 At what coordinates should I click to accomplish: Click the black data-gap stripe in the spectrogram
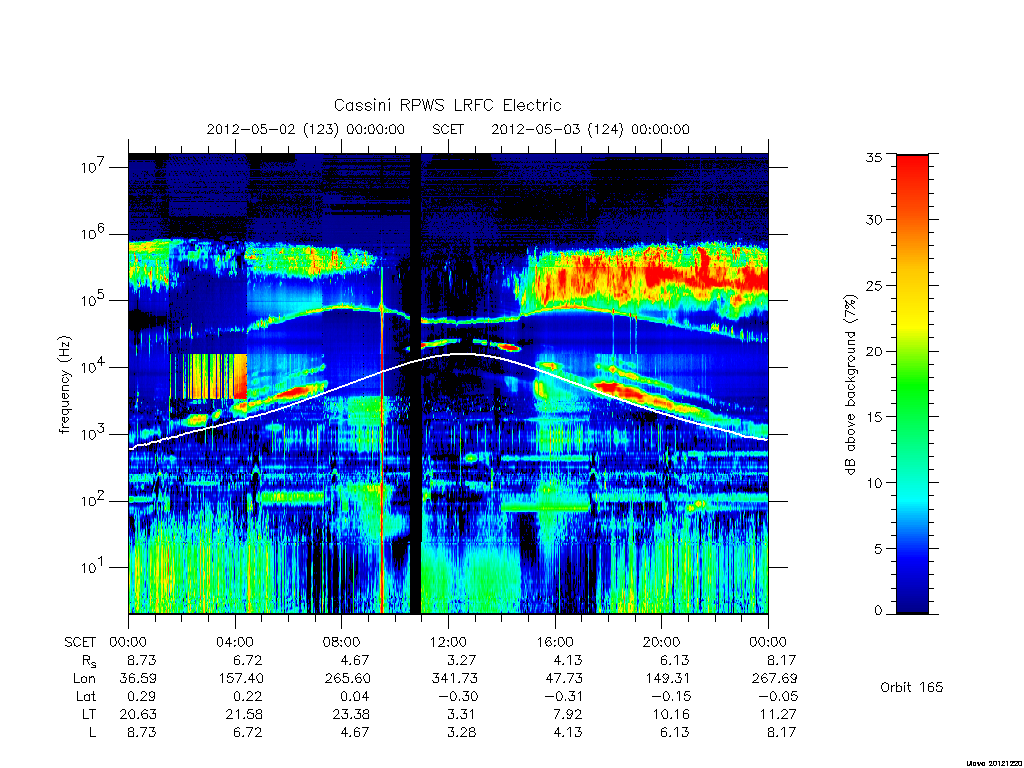coord(415,384)
